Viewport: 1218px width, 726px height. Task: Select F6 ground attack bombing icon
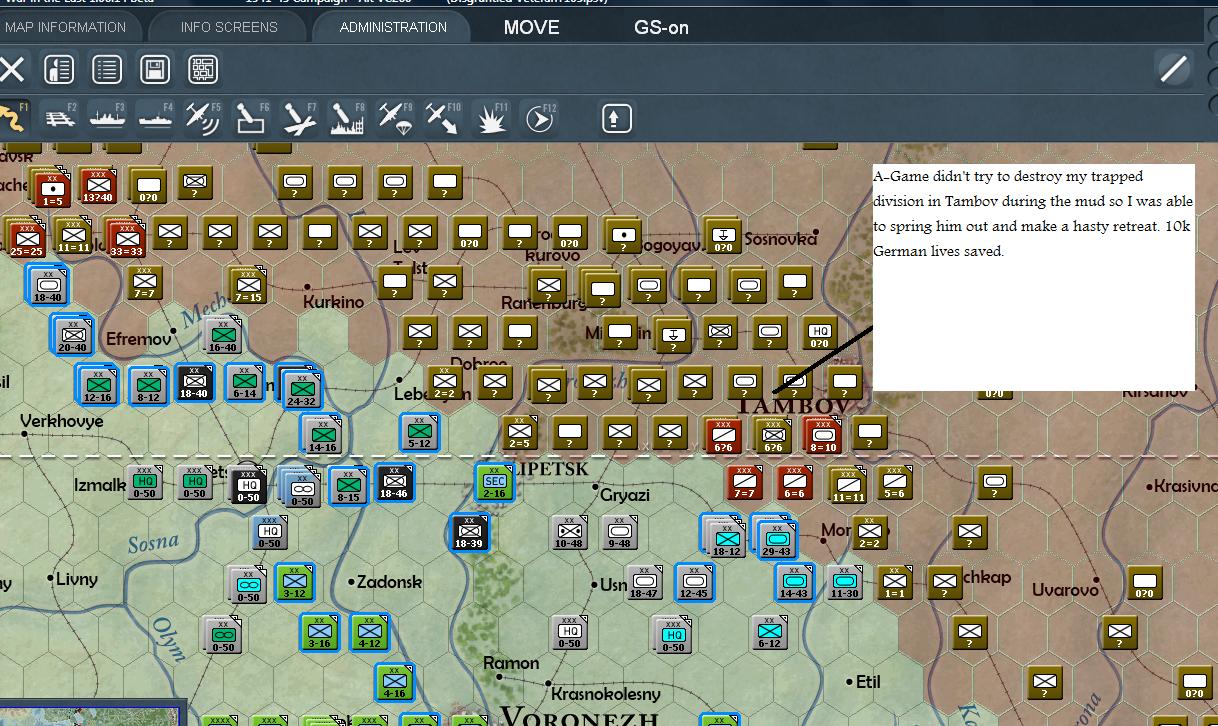pyautogui.click(x=251, y=118)
